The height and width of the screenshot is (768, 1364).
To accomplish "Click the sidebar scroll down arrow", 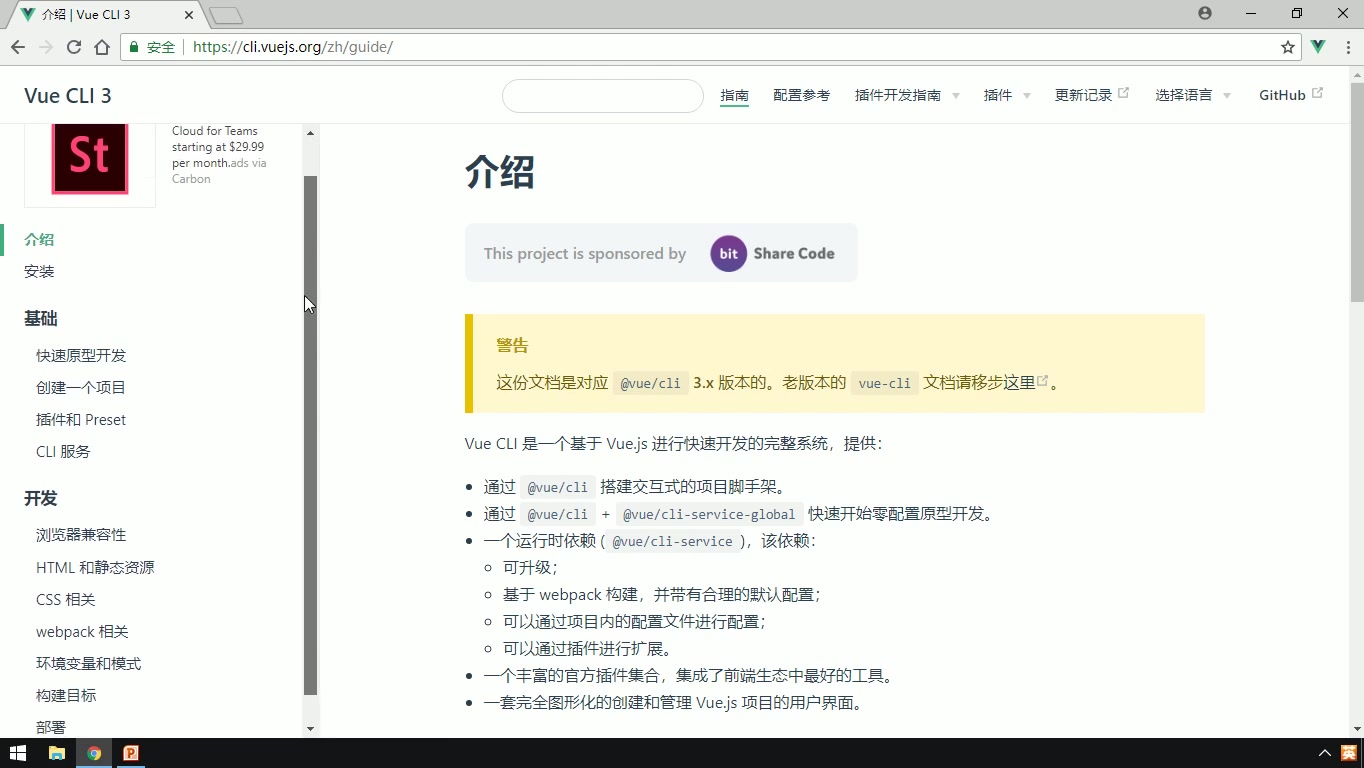I will 310,729.
